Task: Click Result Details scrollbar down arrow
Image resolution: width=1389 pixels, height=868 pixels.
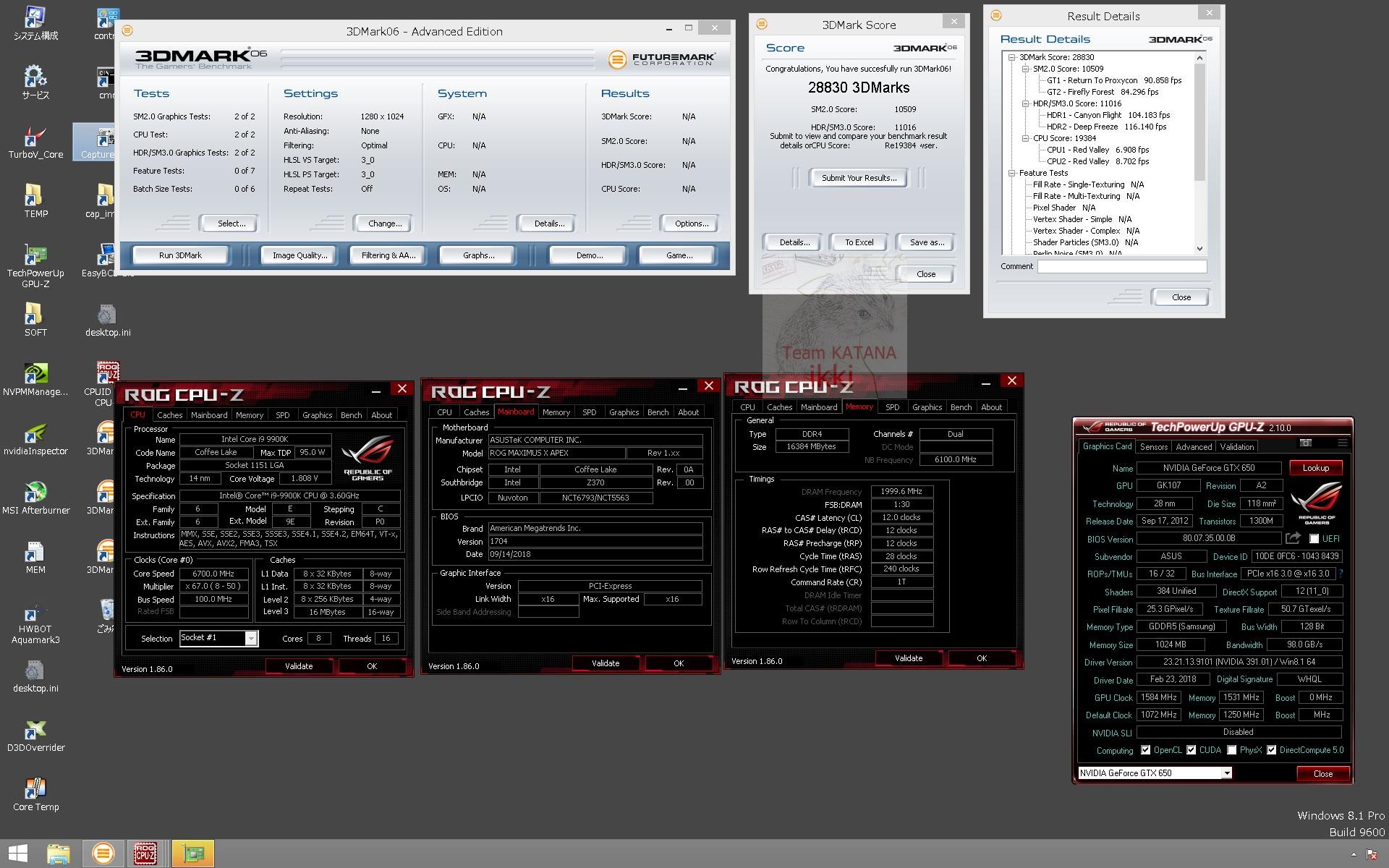Action: 1199,248
